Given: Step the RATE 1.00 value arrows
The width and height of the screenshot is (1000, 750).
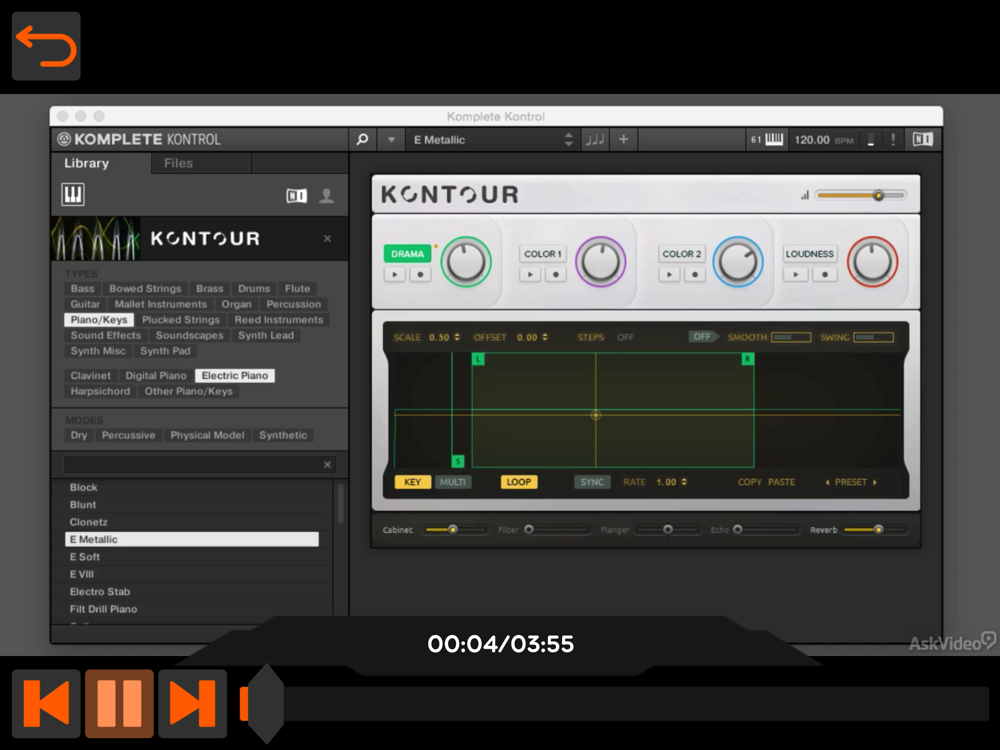Looking at the screenshot, I should [684, 482].
